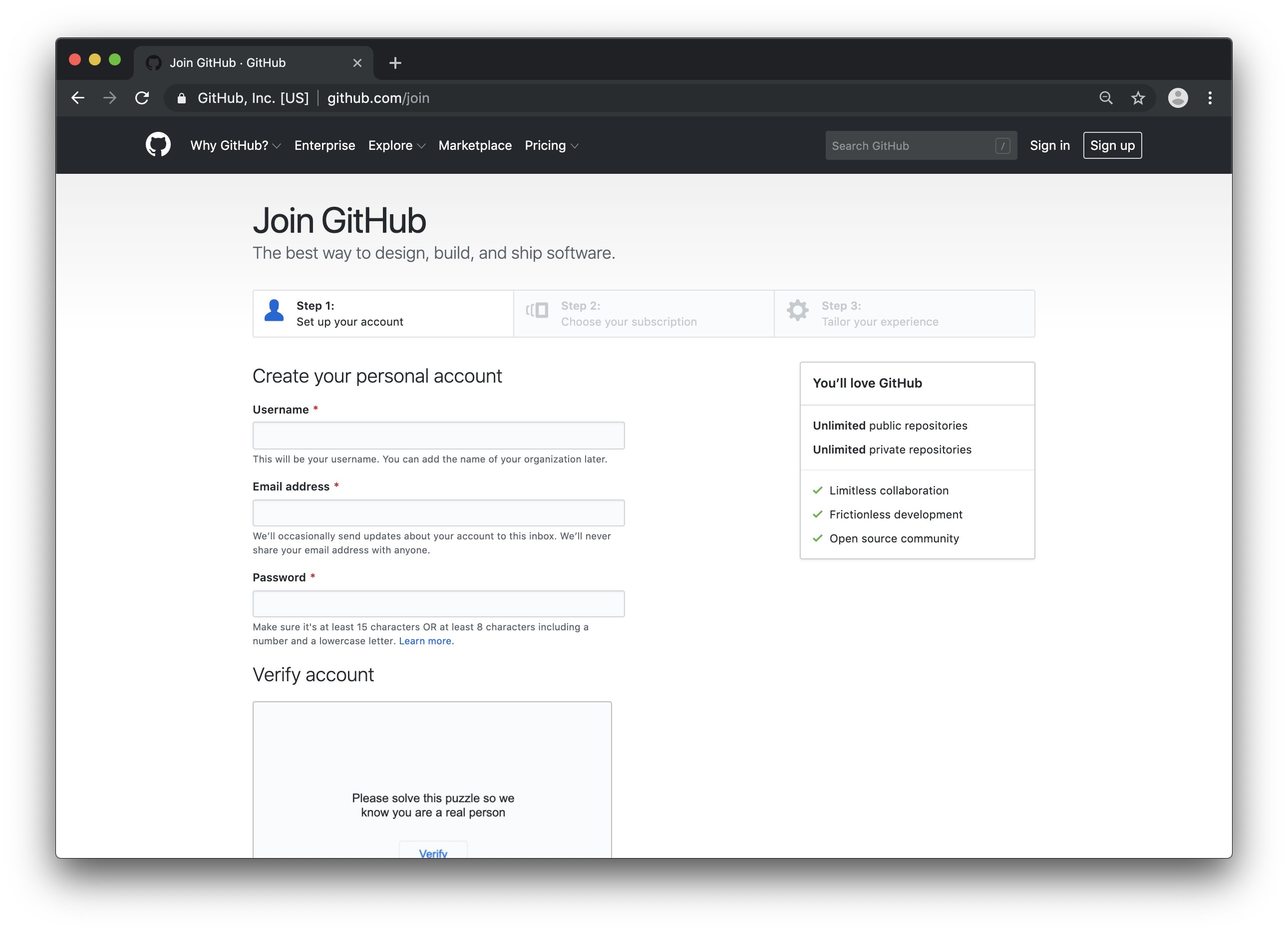Image resolution: width=1288 pixels, height=932 pixels.
Task: Click 'Please solve this puzzle' message
Action: click(433, 805)
